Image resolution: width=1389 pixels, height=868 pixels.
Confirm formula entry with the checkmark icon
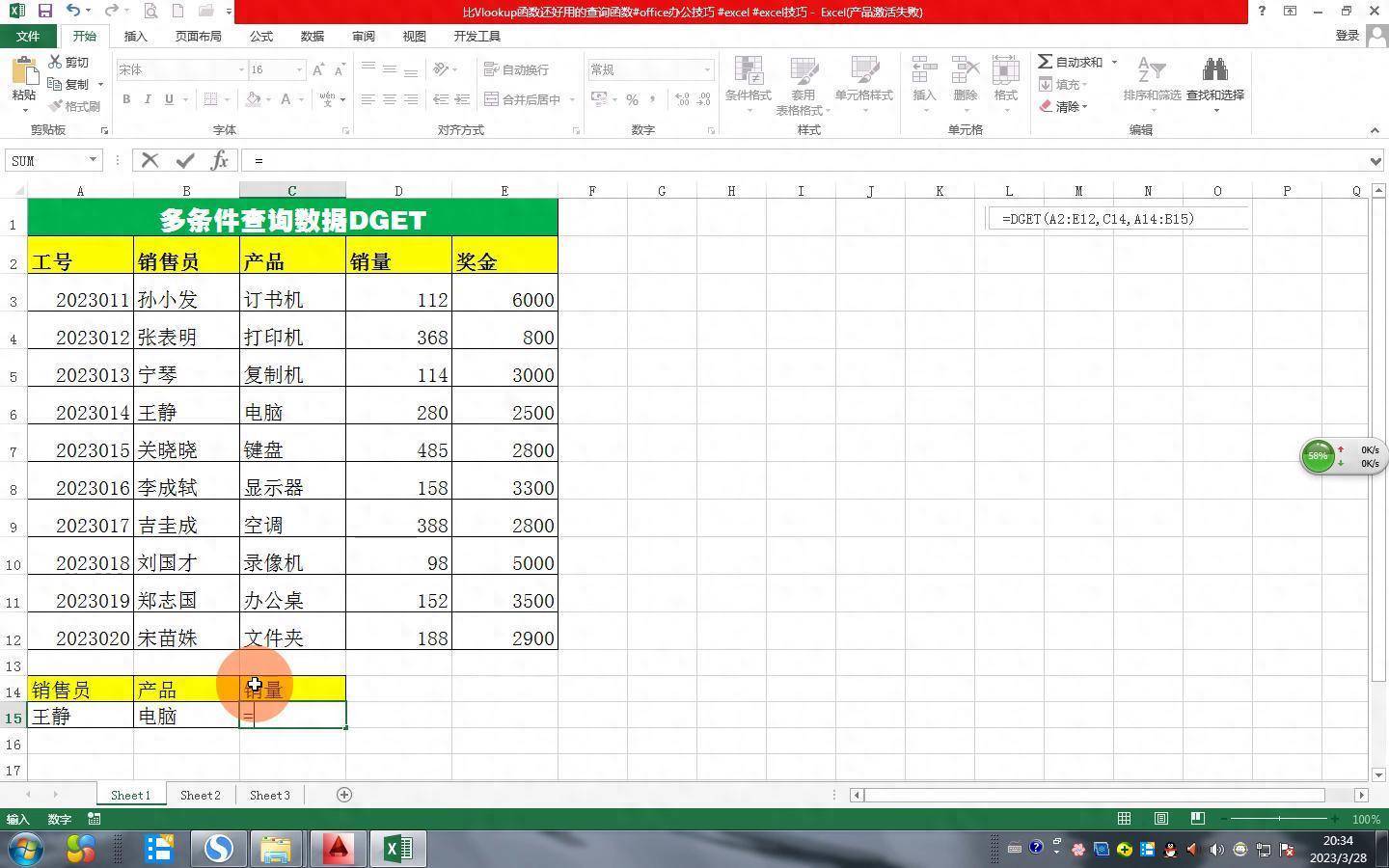184,160
